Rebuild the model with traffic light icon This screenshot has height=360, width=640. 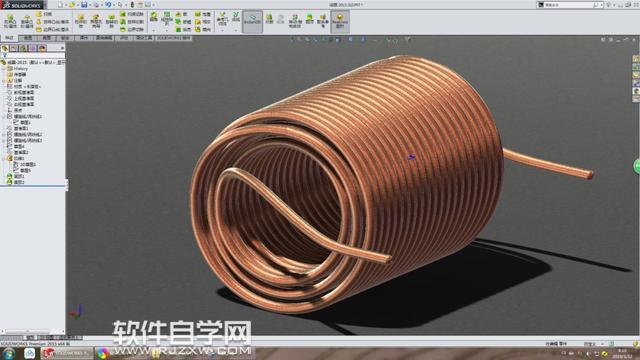132,4
